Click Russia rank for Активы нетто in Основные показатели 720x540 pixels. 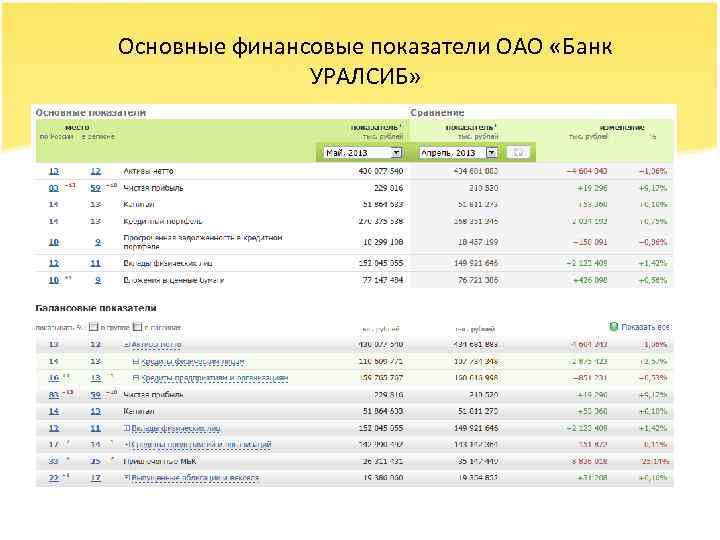54,171
